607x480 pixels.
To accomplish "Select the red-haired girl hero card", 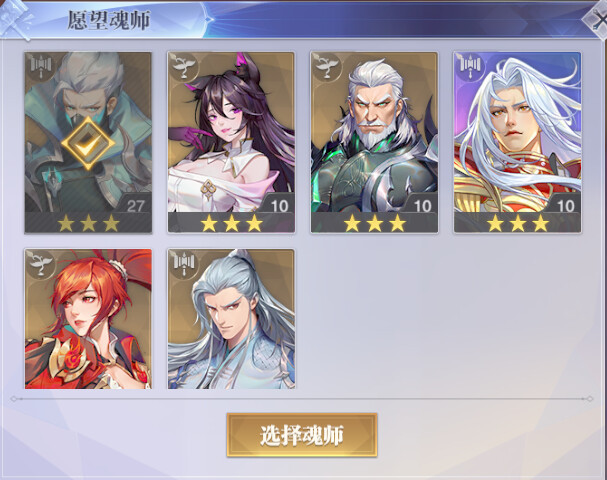I will [88, 319].
